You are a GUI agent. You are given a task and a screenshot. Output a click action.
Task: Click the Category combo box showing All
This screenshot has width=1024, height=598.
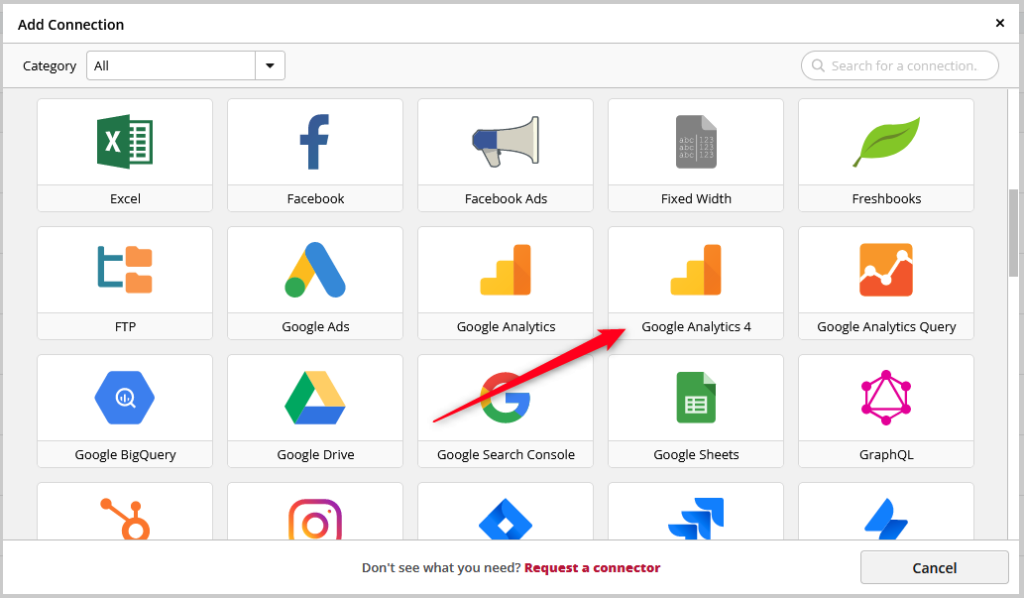185,65
